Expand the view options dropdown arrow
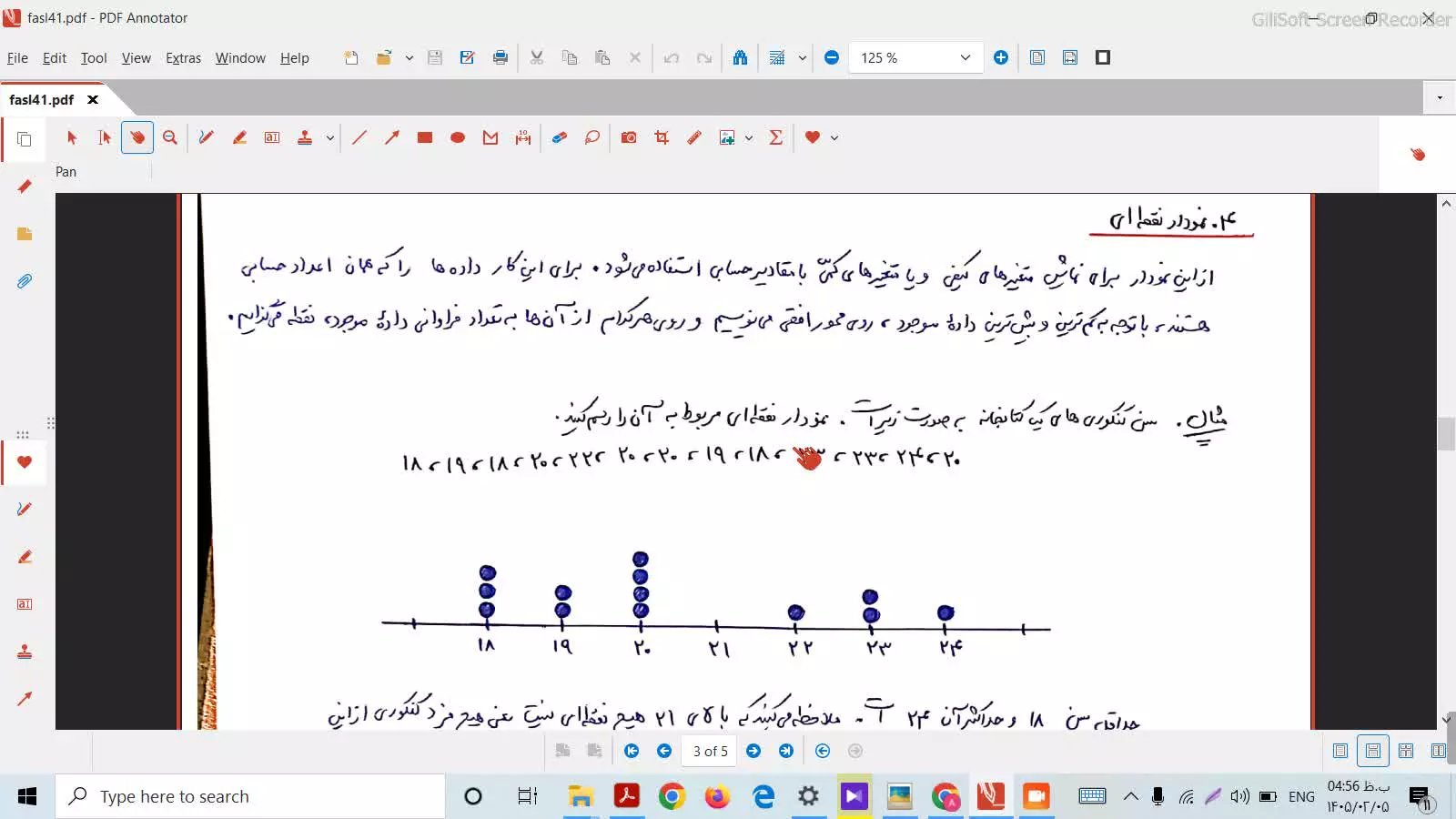Image resolution: width=1456 pixels, height=819 pixels. [803, 57]
